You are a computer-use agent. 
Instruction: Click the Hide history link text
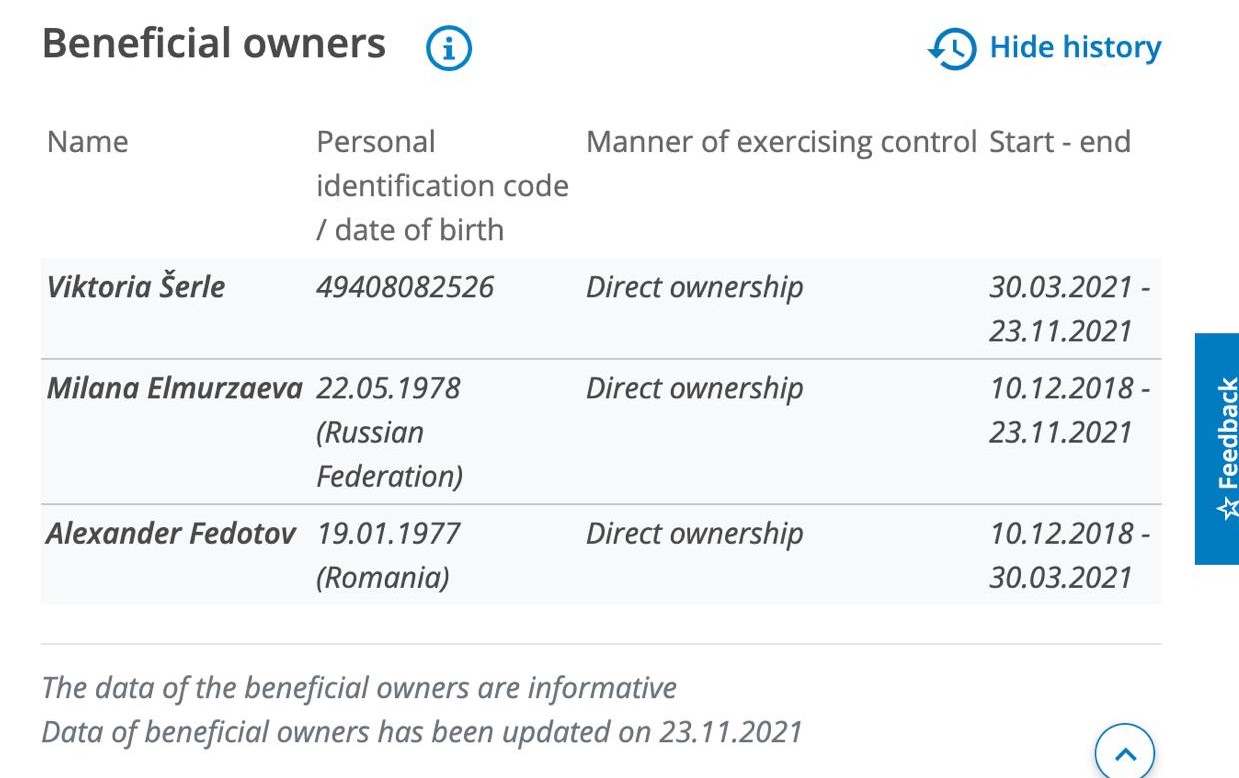[x=1075, y=48]
